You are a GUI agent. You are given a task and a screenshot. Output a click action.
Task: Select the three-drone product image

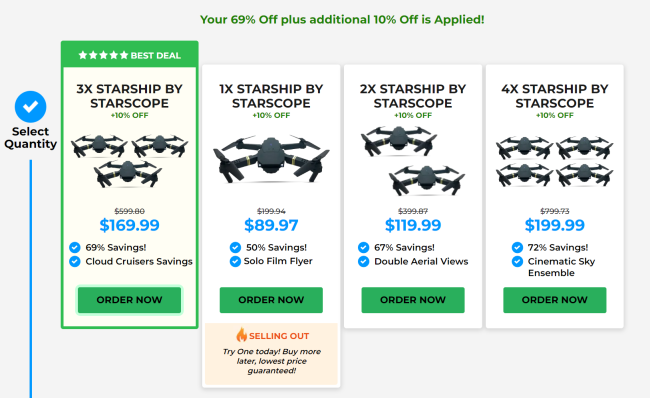pyautogui.click(x=129, y=161)
